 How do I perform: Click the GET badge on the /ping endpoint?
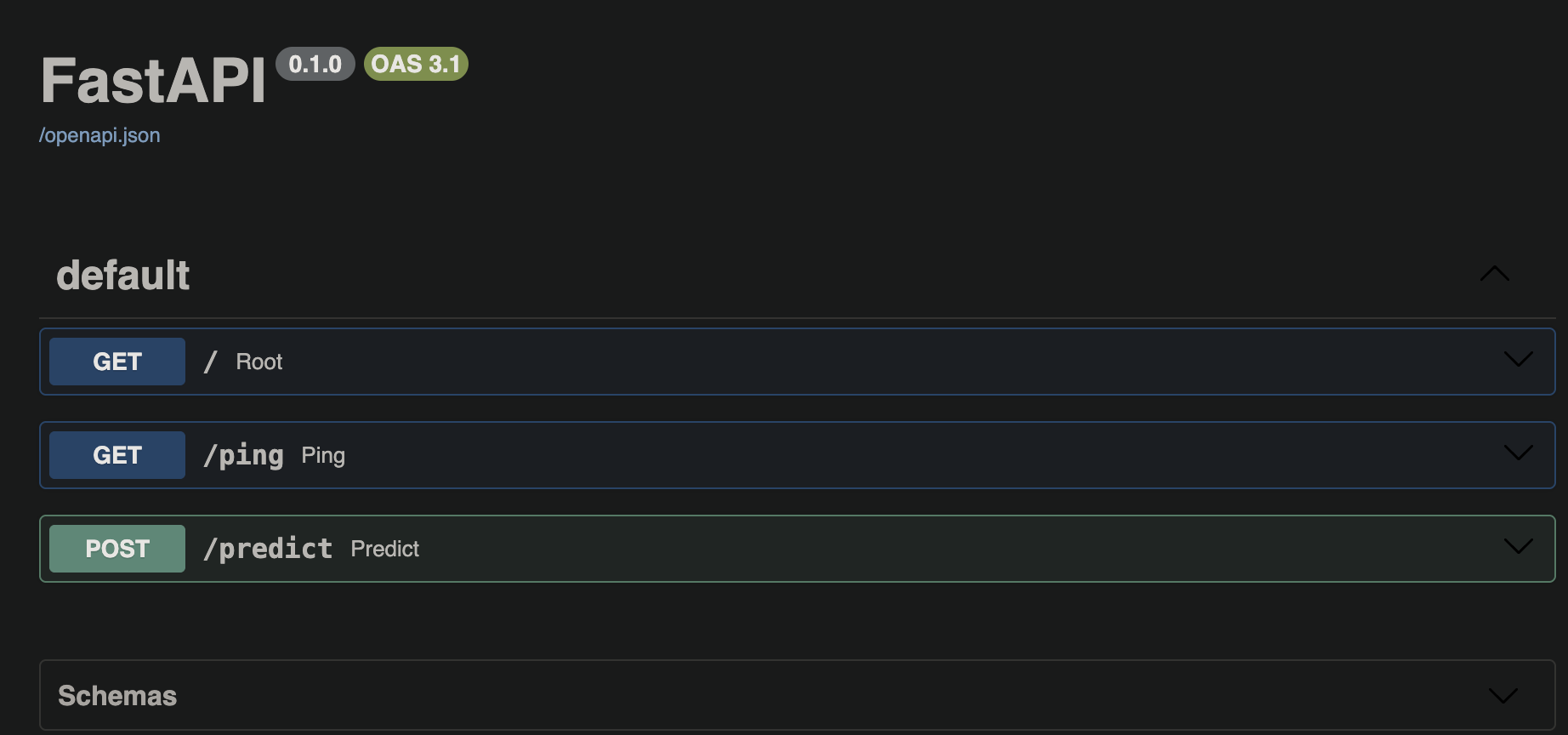click(117, 455)
